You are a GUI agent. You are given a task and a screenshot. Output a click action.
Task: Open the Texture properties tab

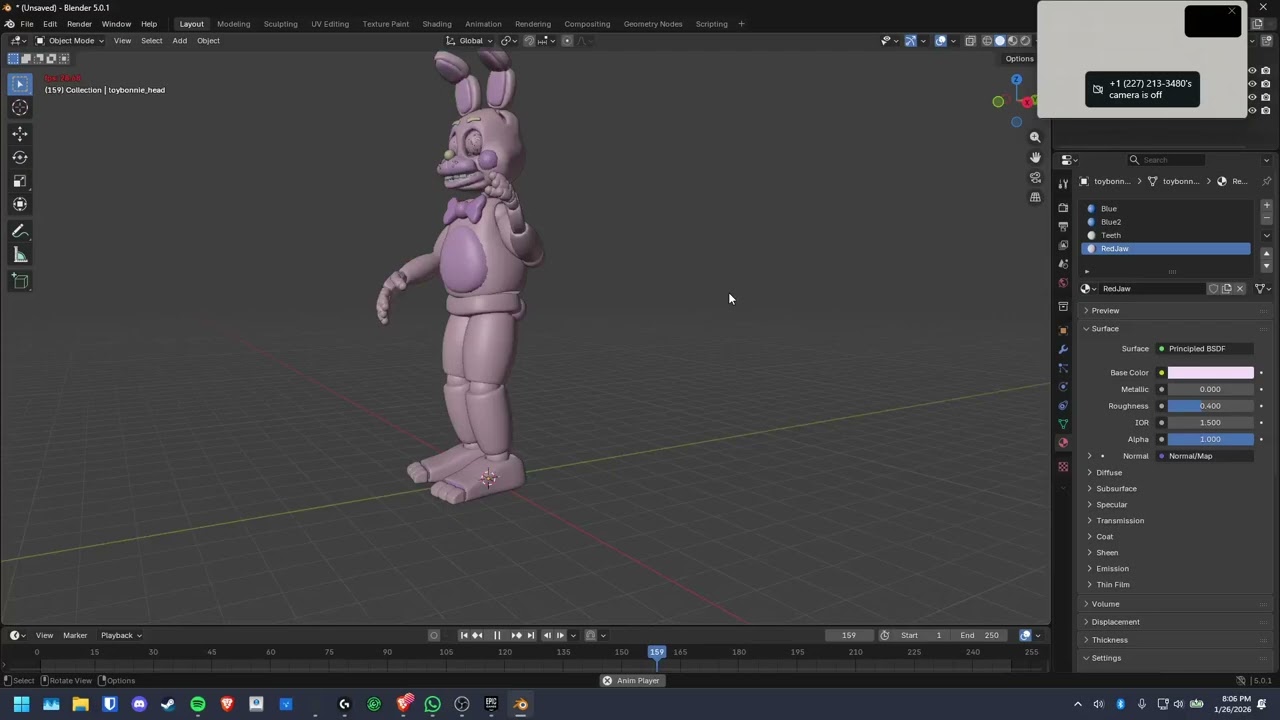click(x=1063, y=467)
